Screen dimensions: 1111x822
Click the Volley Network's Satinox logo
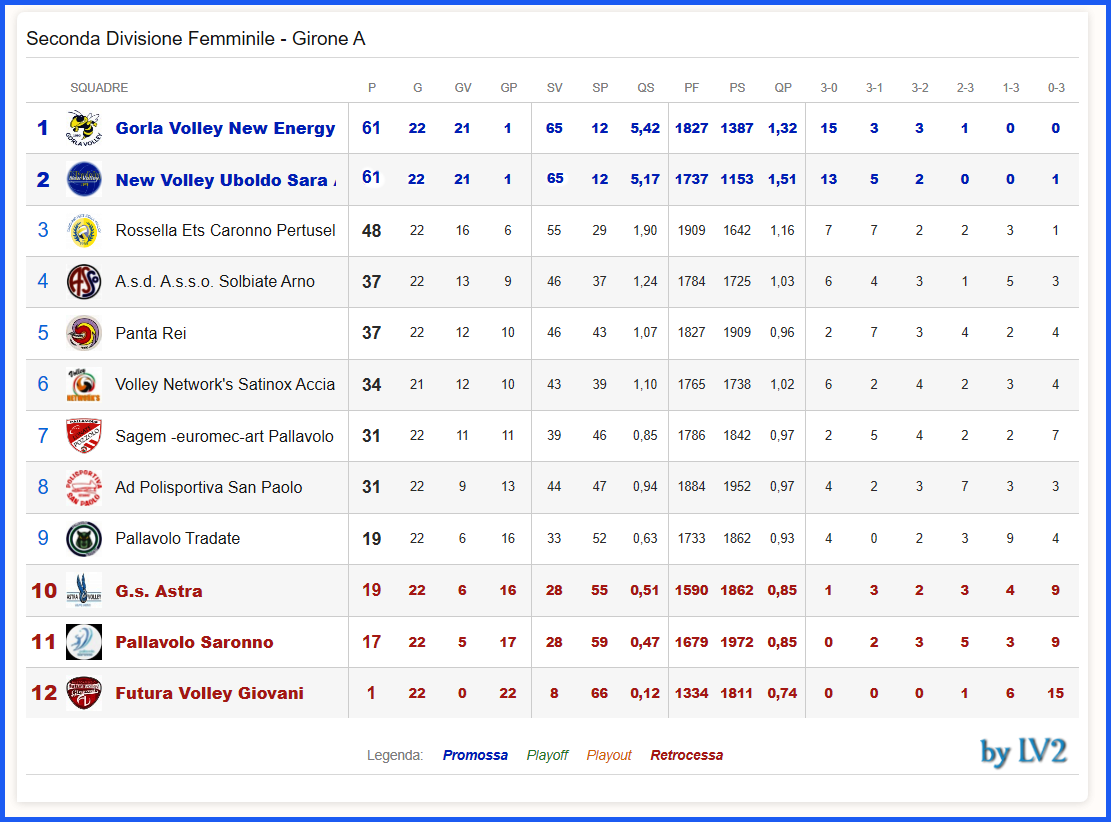(x=84, y=384)
